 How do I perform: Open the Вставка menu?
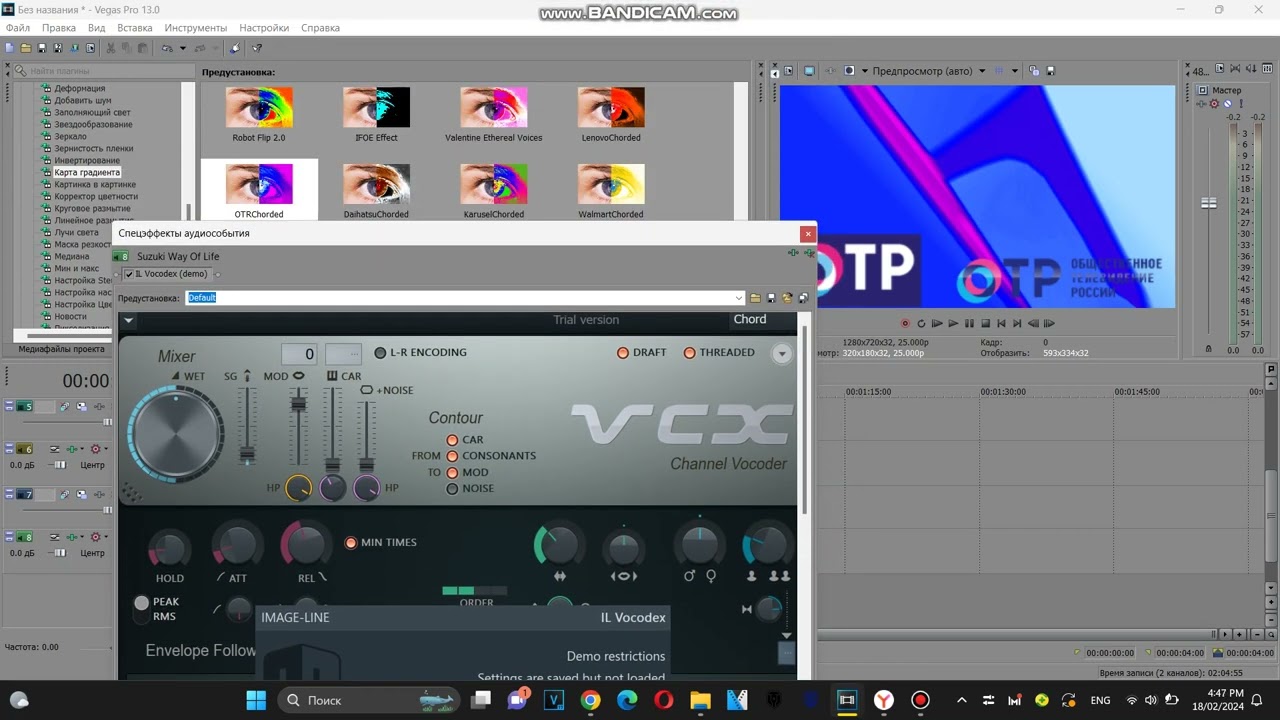click(x=135, y=28)
